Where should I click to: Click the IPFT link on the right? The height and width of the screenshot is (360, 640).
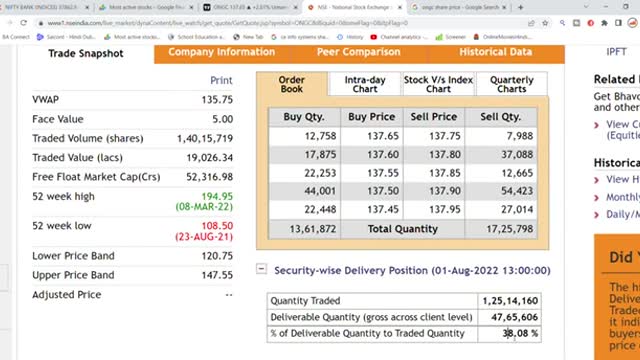coord(616,52)
